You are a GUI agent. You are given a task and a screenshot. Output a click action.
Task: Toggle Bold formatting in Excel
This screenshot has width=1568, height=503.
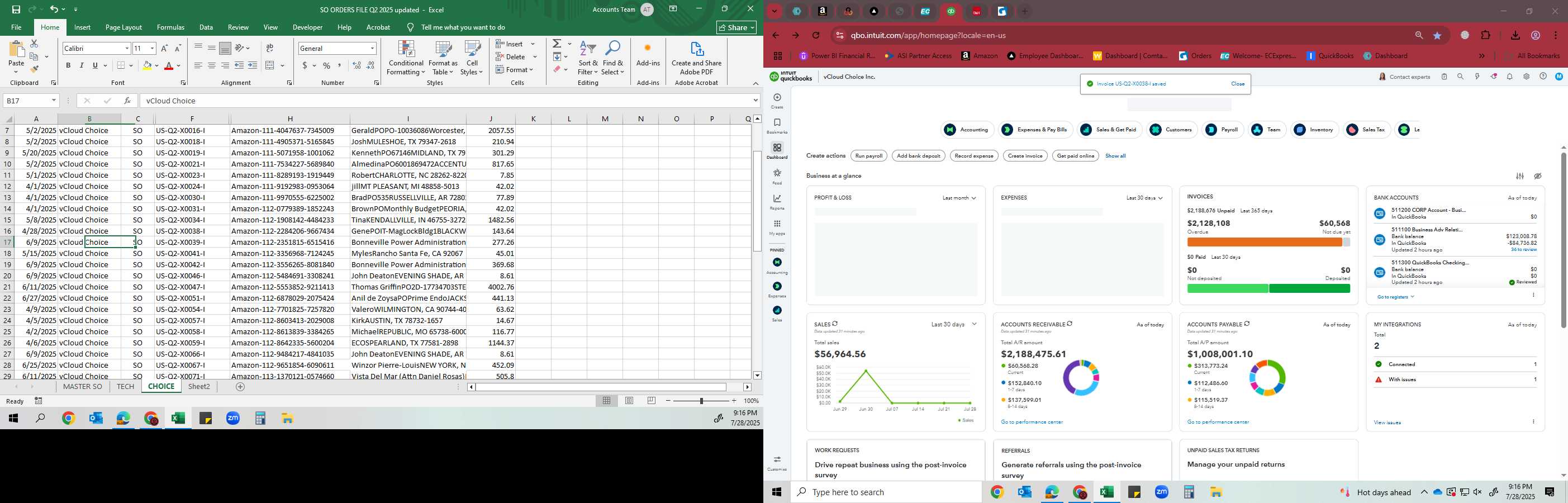click(x=68, y=65)
